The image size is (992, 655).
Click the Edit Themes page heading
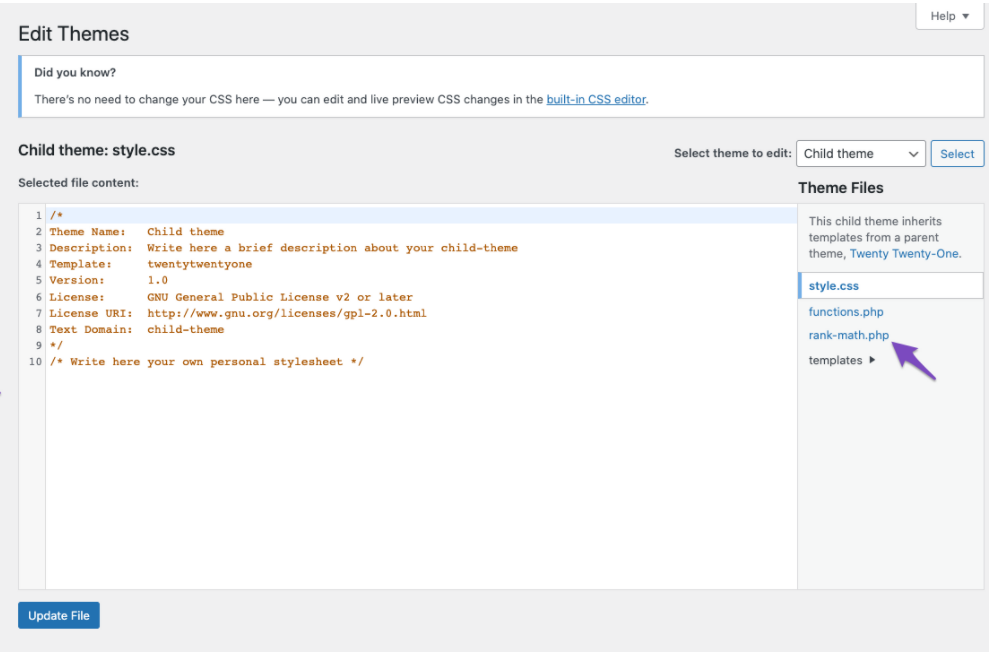[x=73, y=34]
